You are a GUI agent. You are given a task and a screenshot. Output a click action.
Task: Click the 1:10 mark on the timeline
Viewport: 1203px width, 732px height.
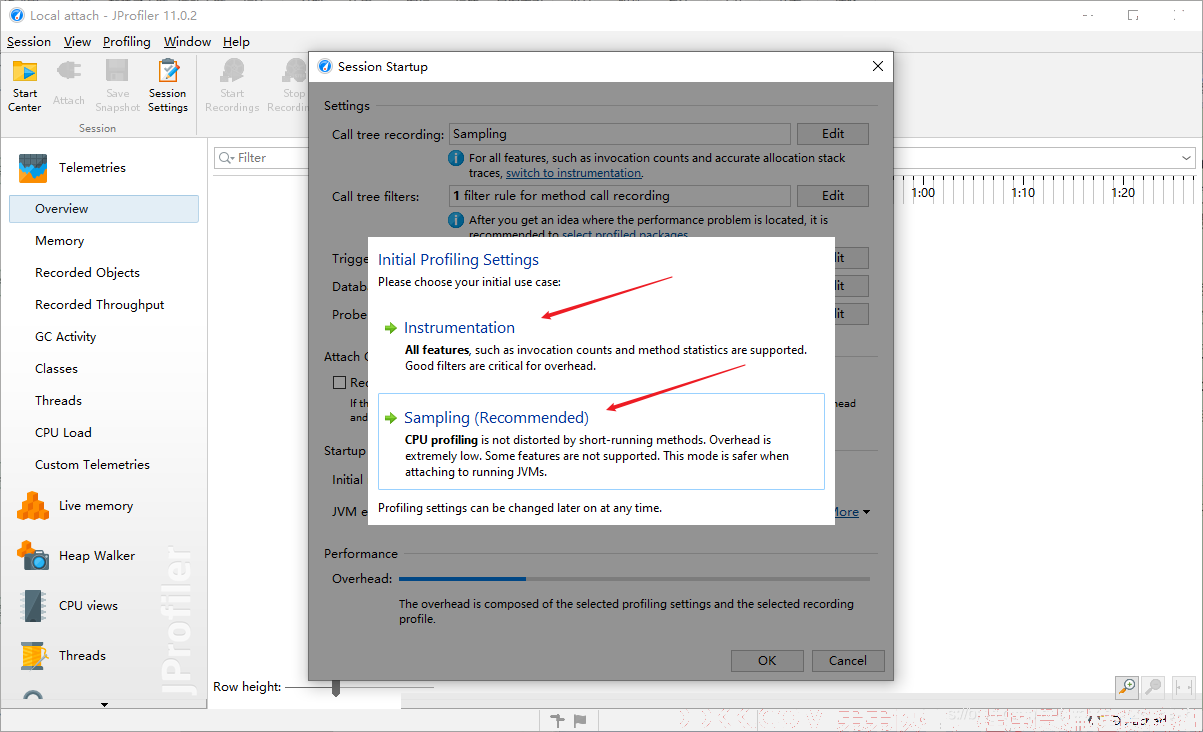1023,193
